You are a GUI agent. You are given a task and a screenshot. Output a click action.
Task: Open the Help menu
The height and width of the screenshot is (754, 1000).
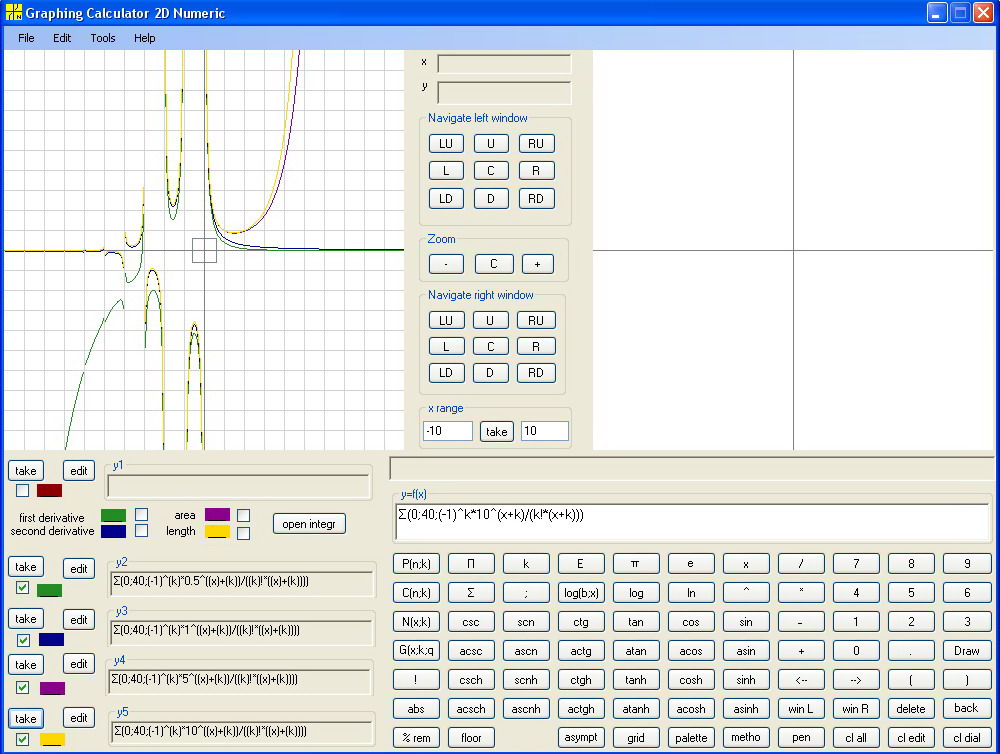pyautogui.click(x=145, y=38)
